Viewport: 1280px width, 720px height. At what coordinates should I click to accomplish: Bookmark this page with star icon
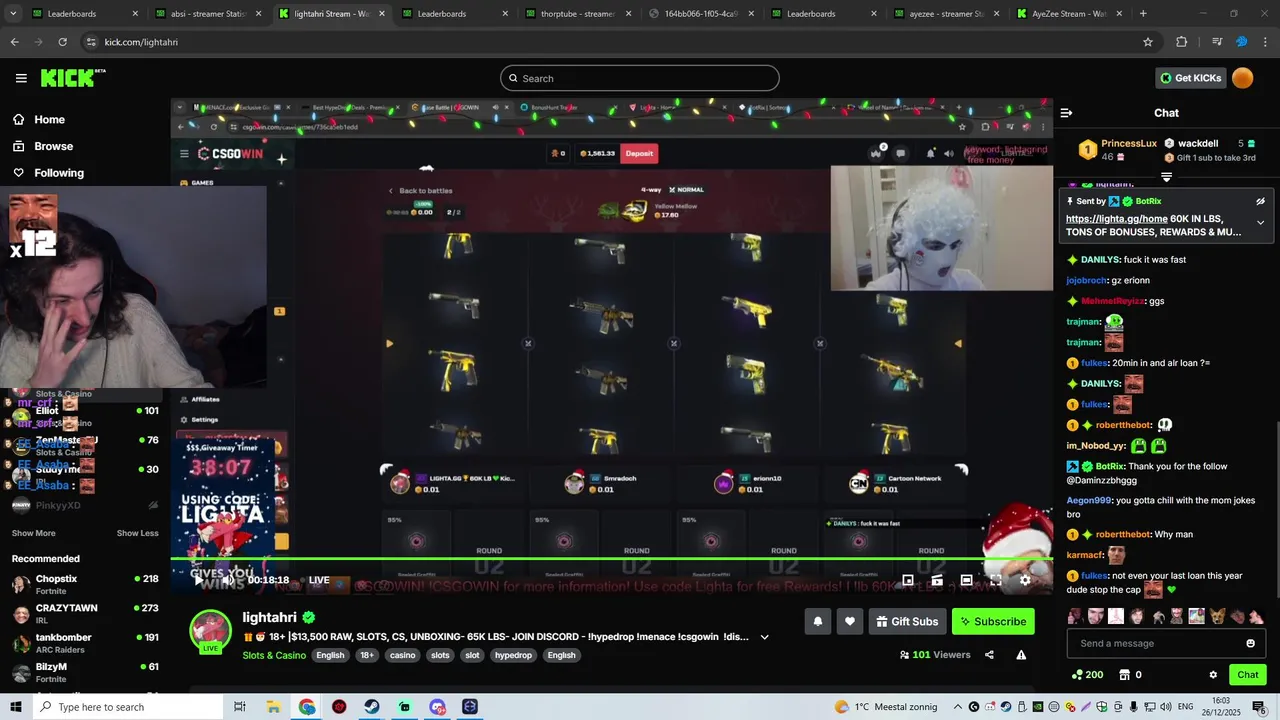(1148, 42)
